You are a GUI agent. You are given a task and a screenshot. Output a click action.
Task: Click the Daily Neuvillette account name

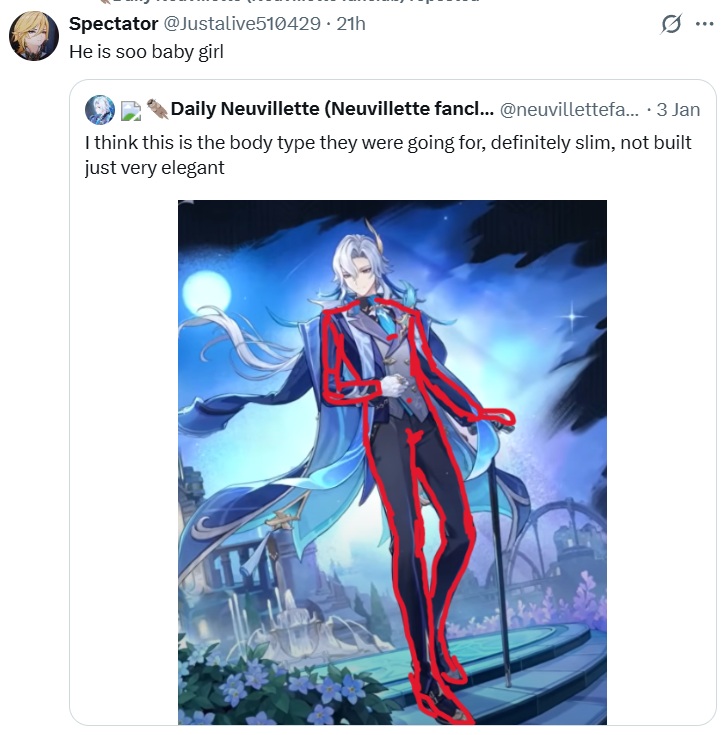tap(332, 109)
